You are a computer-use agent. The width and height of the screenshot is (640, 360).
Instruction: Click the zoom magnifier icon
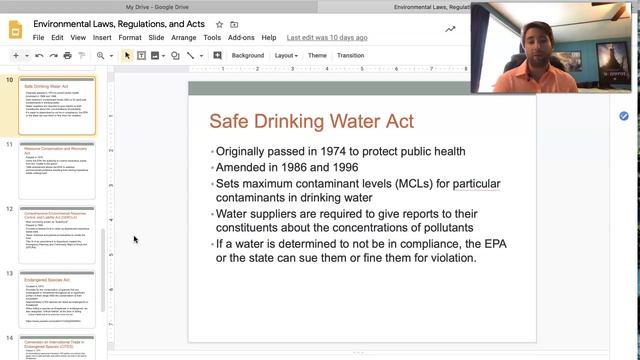tap(100, 56)
